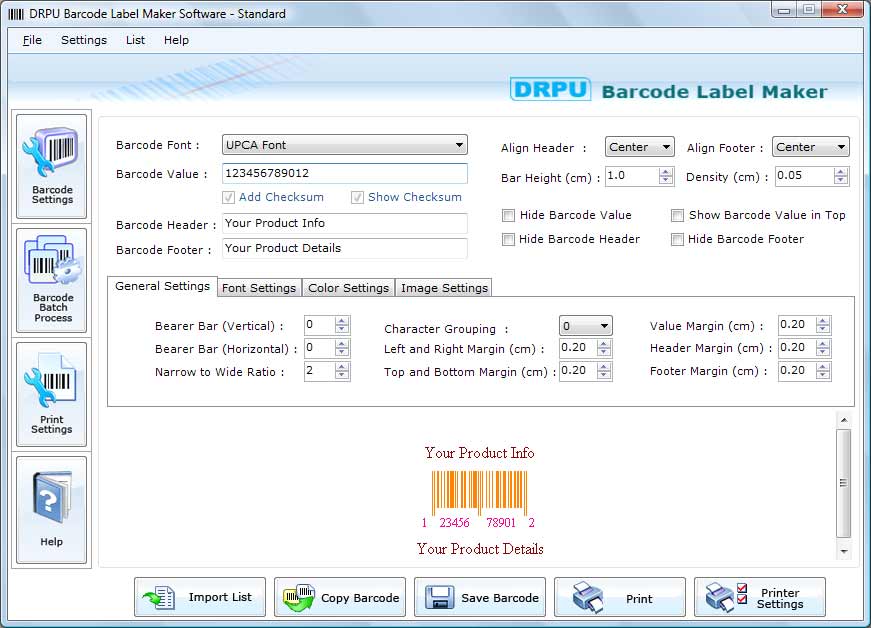Open the Color Settings tab
This screenshot has width=871, height=628.
348,287
